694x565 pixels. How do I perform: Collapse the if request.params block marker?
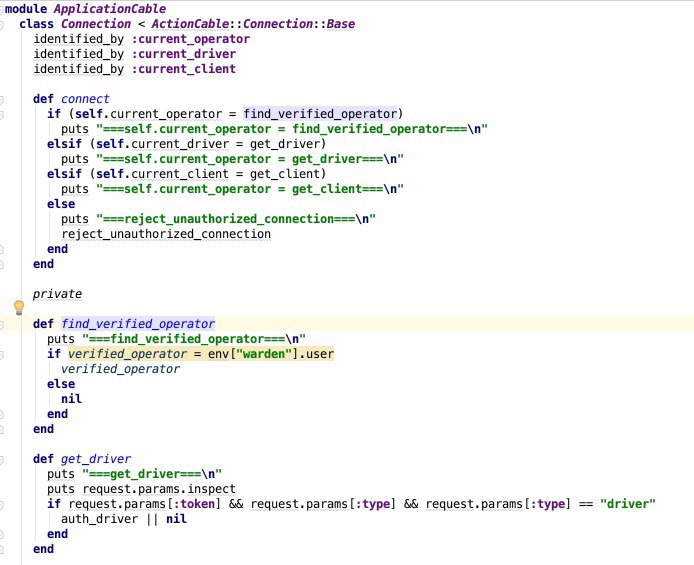pos(1,505)
